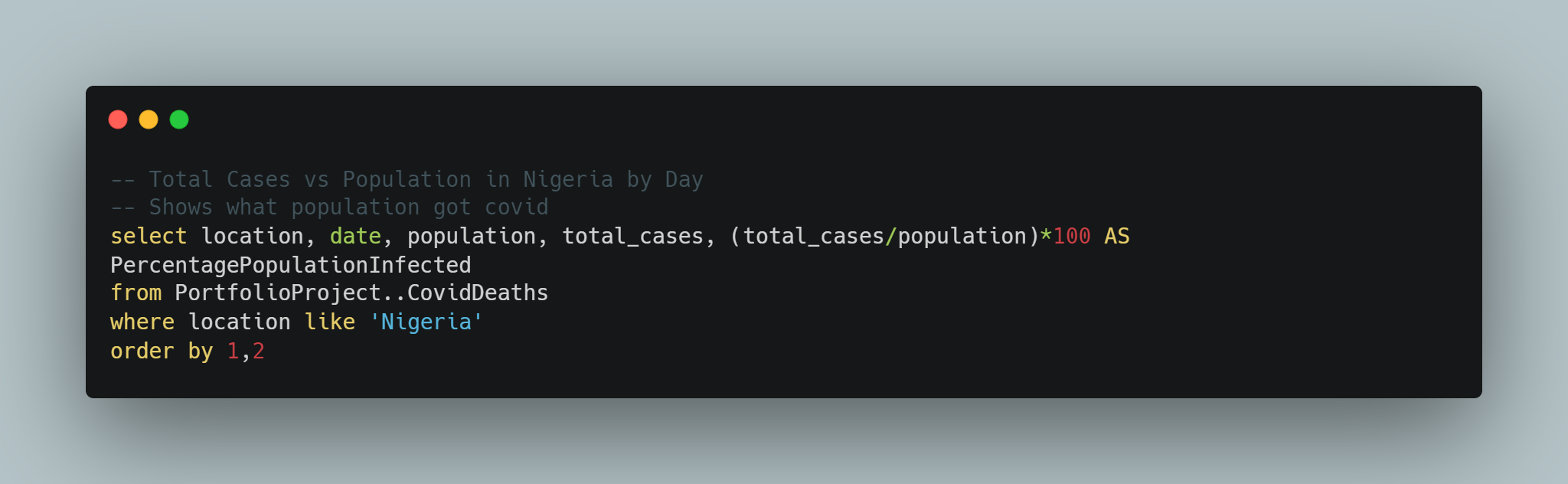Click the 'like' operator
This screenshot has height=484, width=1568.
click(329, 322)
